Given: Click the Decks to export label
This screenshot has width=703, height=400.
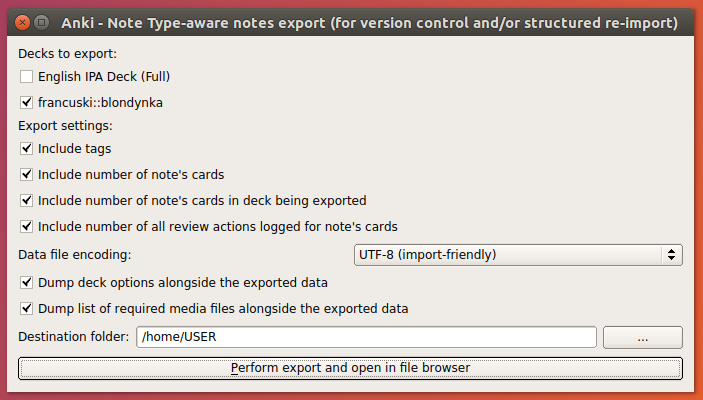Looking at the screenshot, I should (68, 53).
